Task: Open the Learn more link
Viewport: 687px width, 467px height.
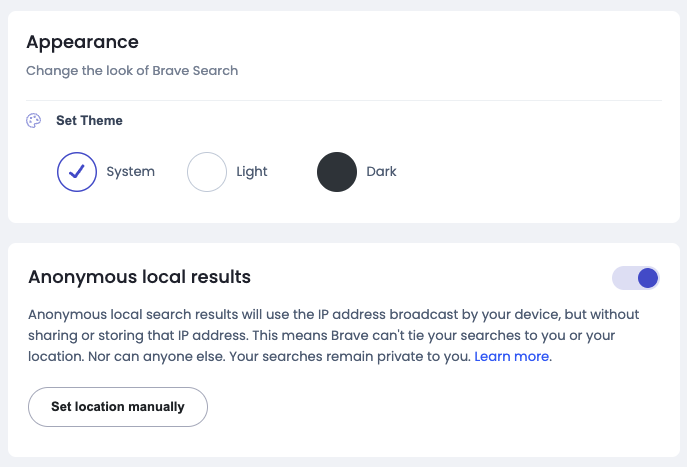Action: click(511, 356)
